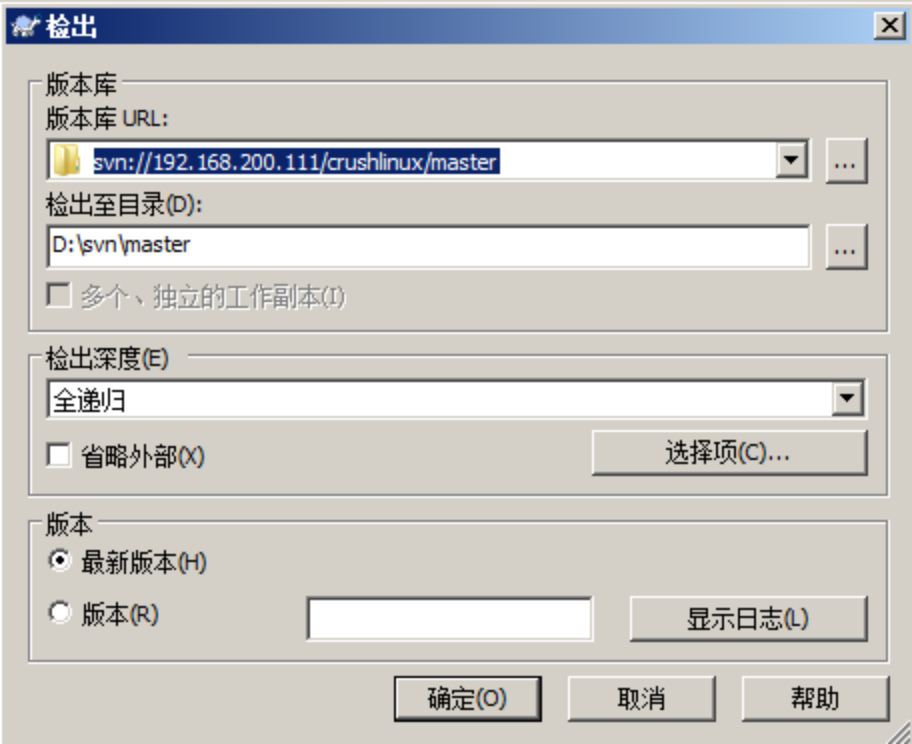Image resolution: width=912 pixels, height=744 pixels.
Task: Enable the 省略外部(X) checkbox
Action: pyautogui.click(x=59, y=455)
